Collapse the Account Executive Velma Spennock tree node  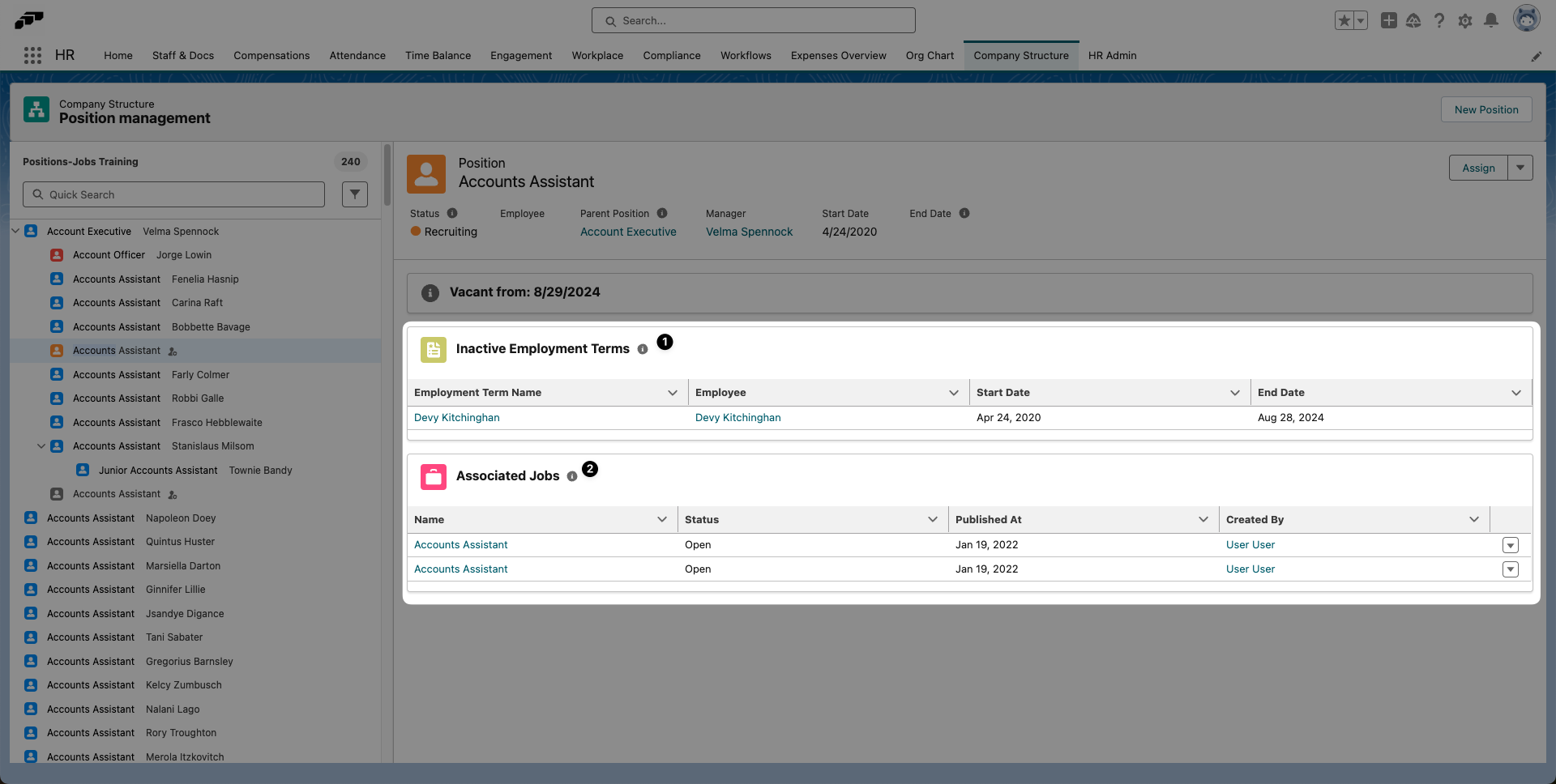pos(15,231)
